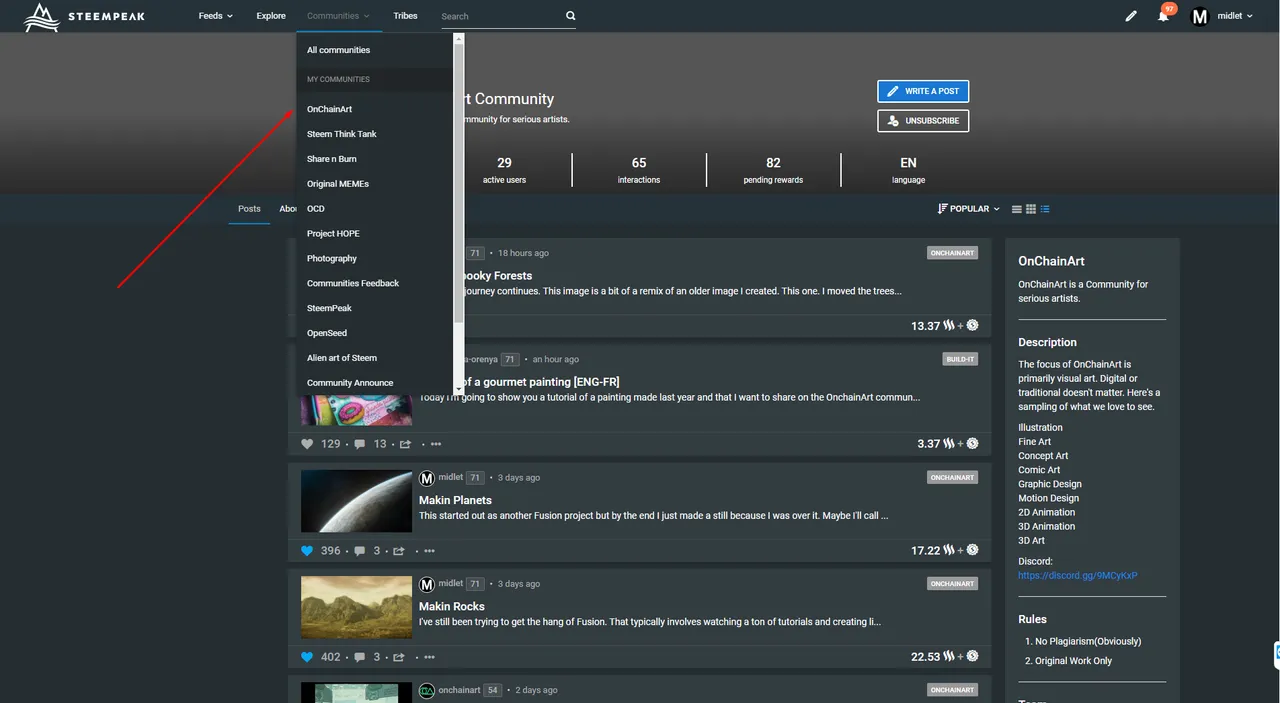Switch to the Posts tab
The image size is (1280, 703).
[x=249, y=209]
